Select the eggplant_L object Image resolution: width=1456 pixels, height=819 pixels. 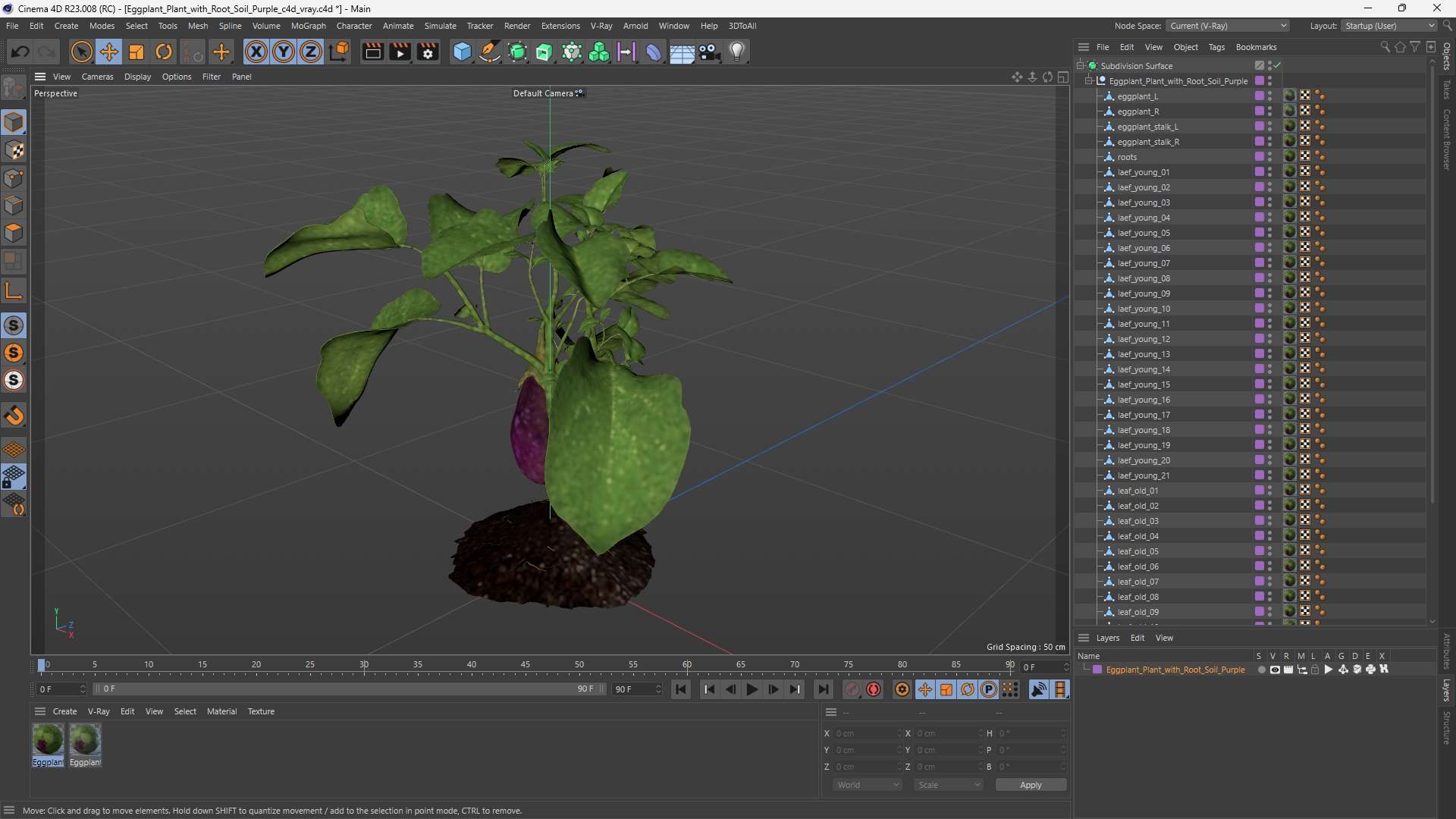tap(1137, 96)
